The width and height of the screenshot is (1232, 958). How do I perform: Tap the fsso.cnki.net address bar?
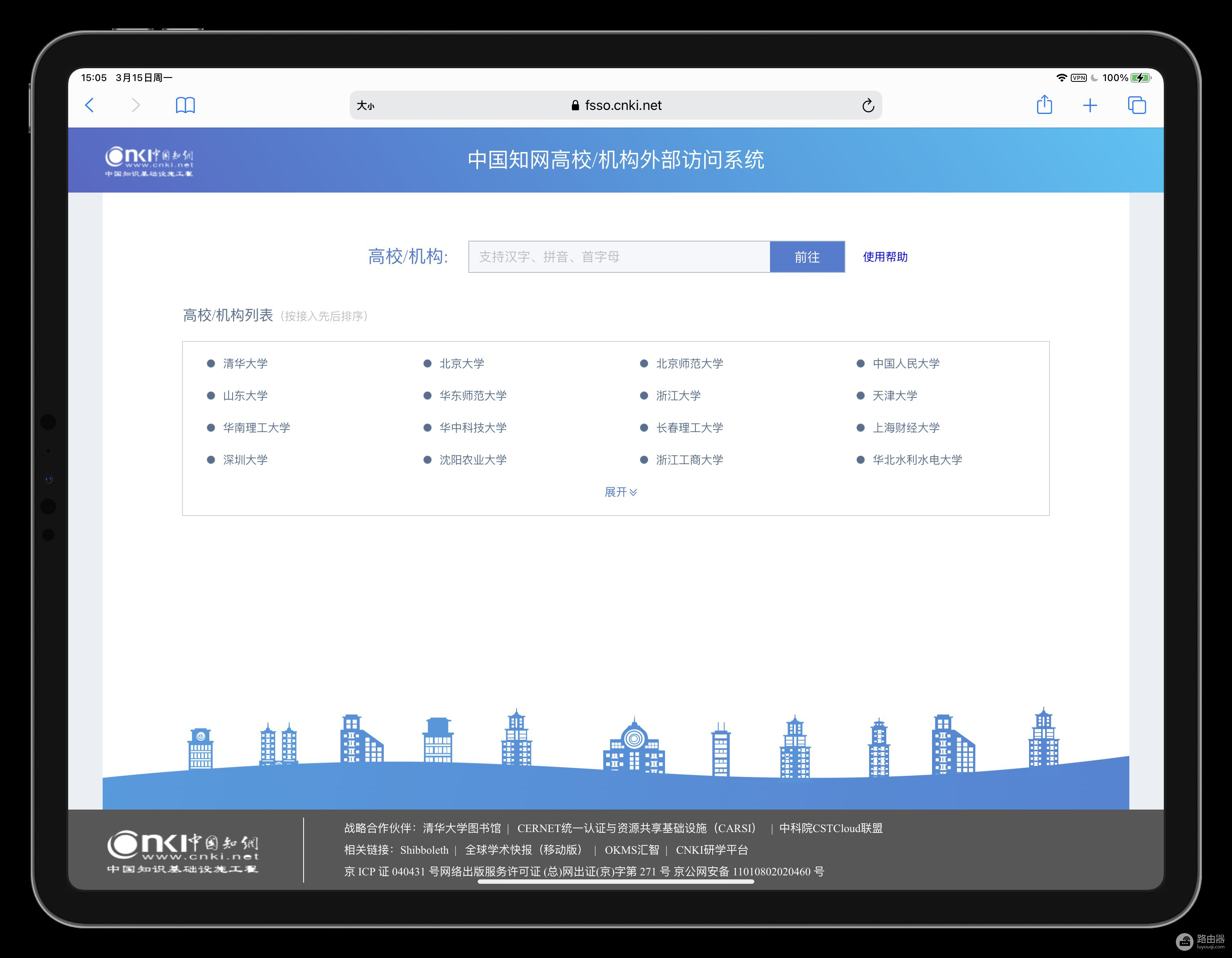coord(616,105)
